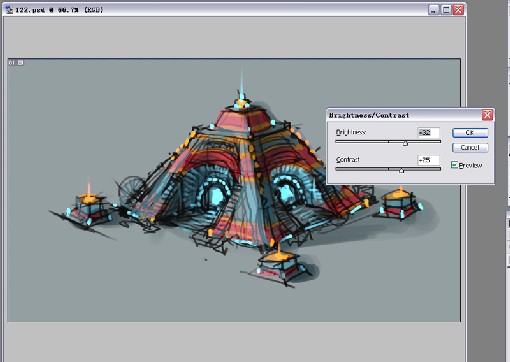Focus the Contrast value input field
This screenshot has height=362, width=510.
tap(428, 160)
